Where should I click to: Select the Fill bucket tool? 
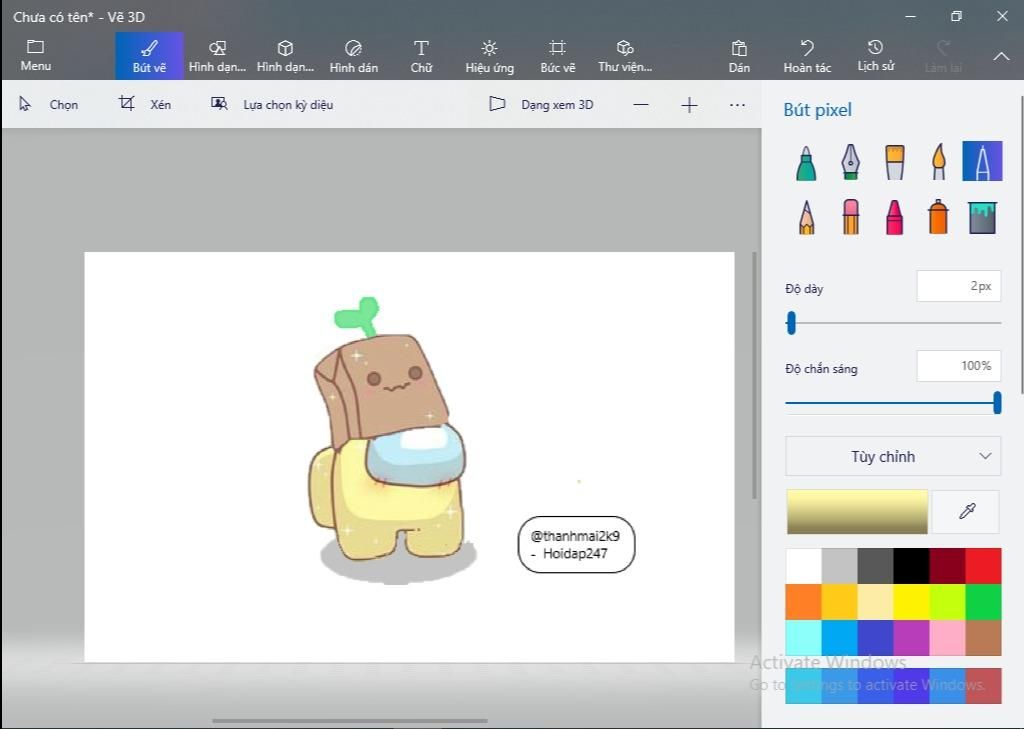click(982, 217)
